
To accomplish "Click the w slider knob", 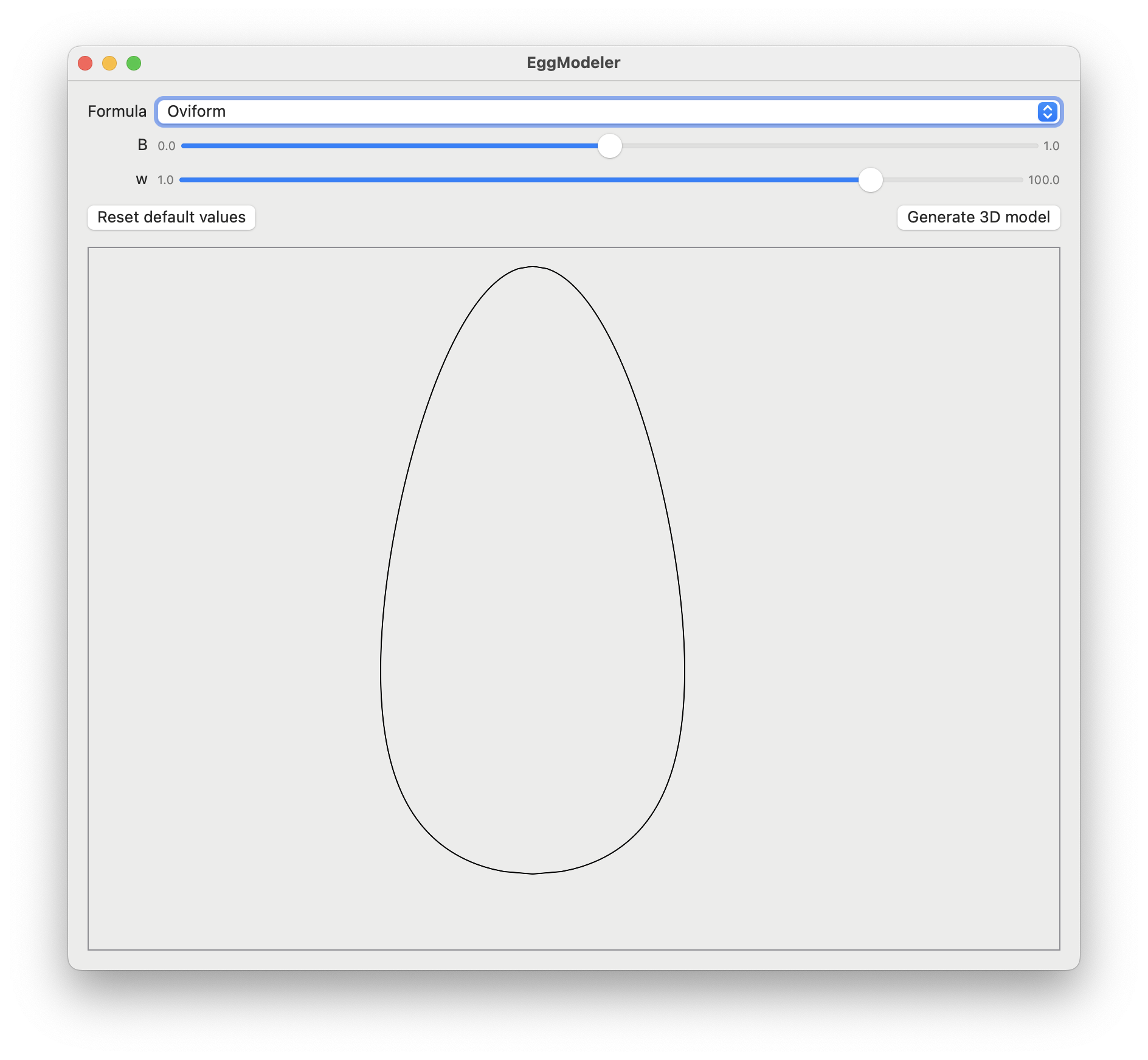I will [x=870, y=181].
